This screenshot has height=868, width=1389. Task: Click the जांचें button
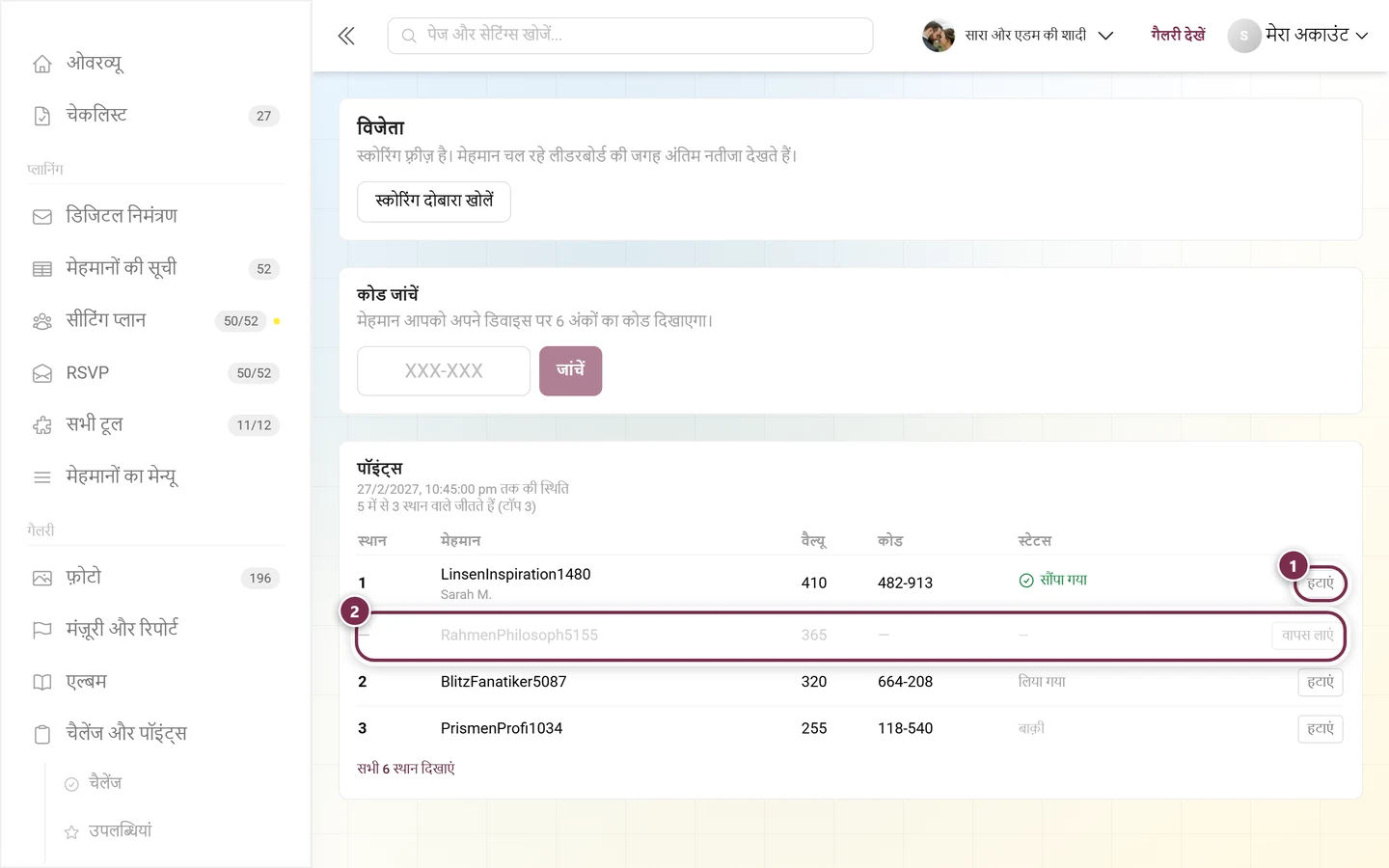click(570, 370)
